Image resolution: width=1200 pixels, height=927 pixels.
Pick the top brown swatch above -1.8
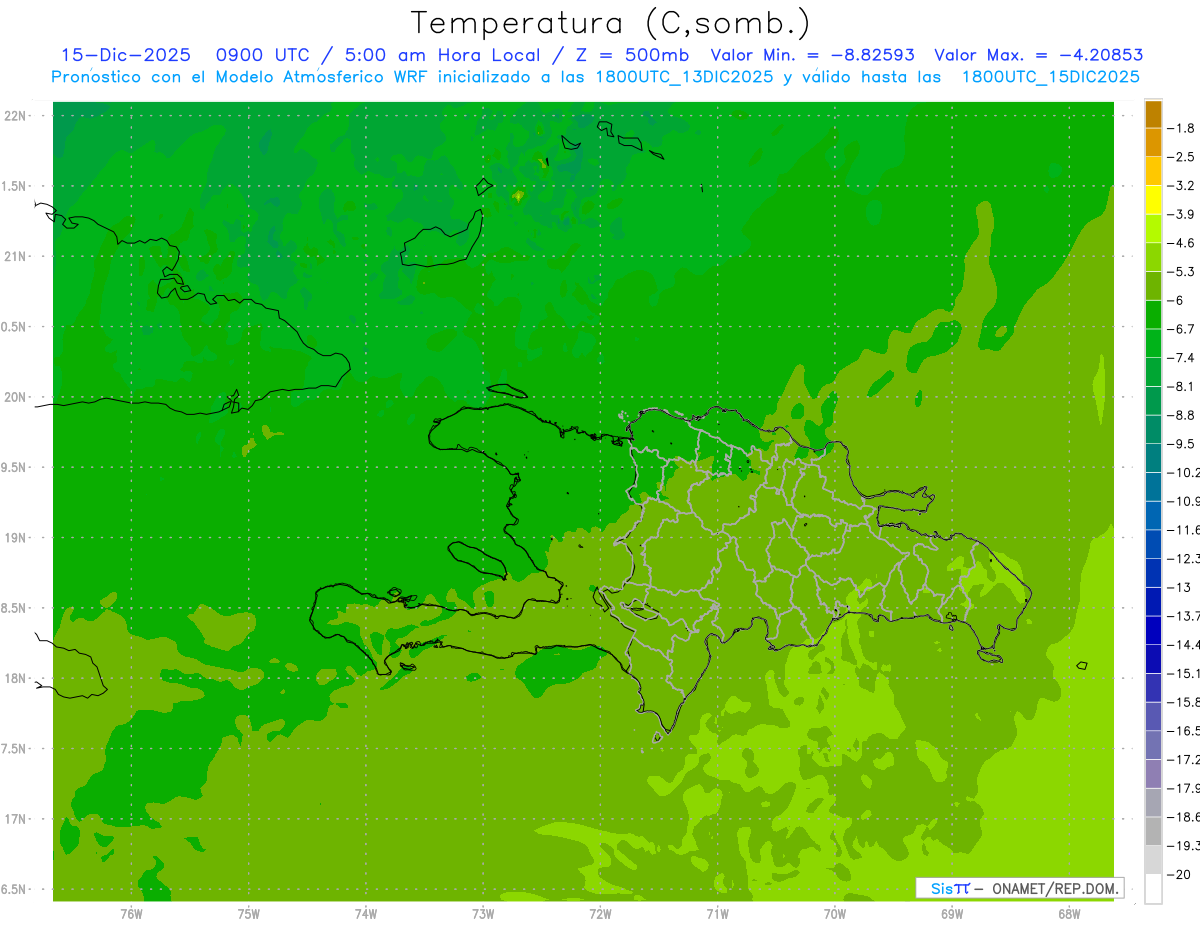point(1153,114)
